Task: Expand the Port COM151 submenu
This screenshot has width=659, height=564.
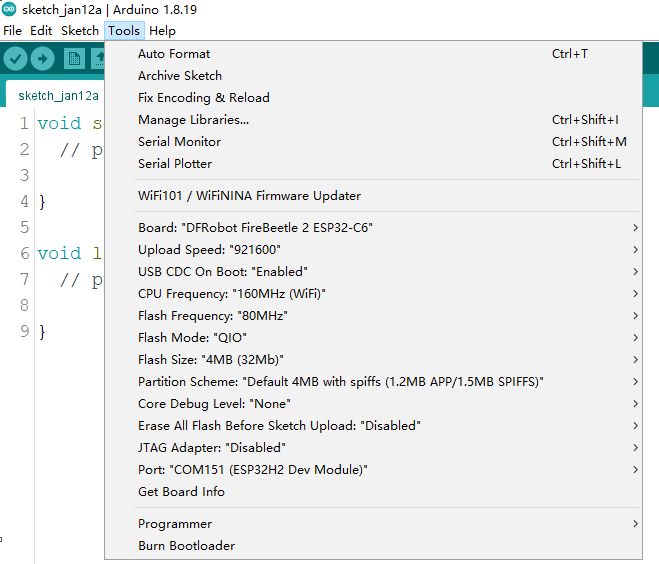Action: point(373,469)
